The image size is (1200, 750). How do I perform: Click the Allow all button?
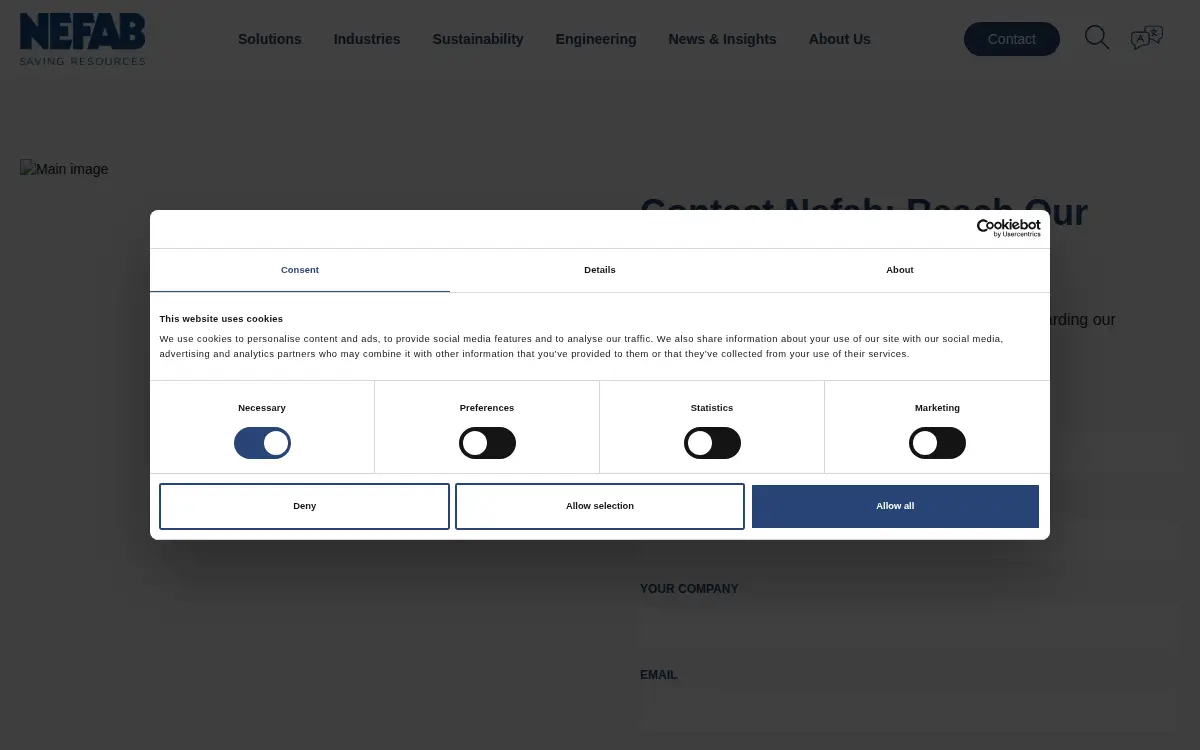895,506
